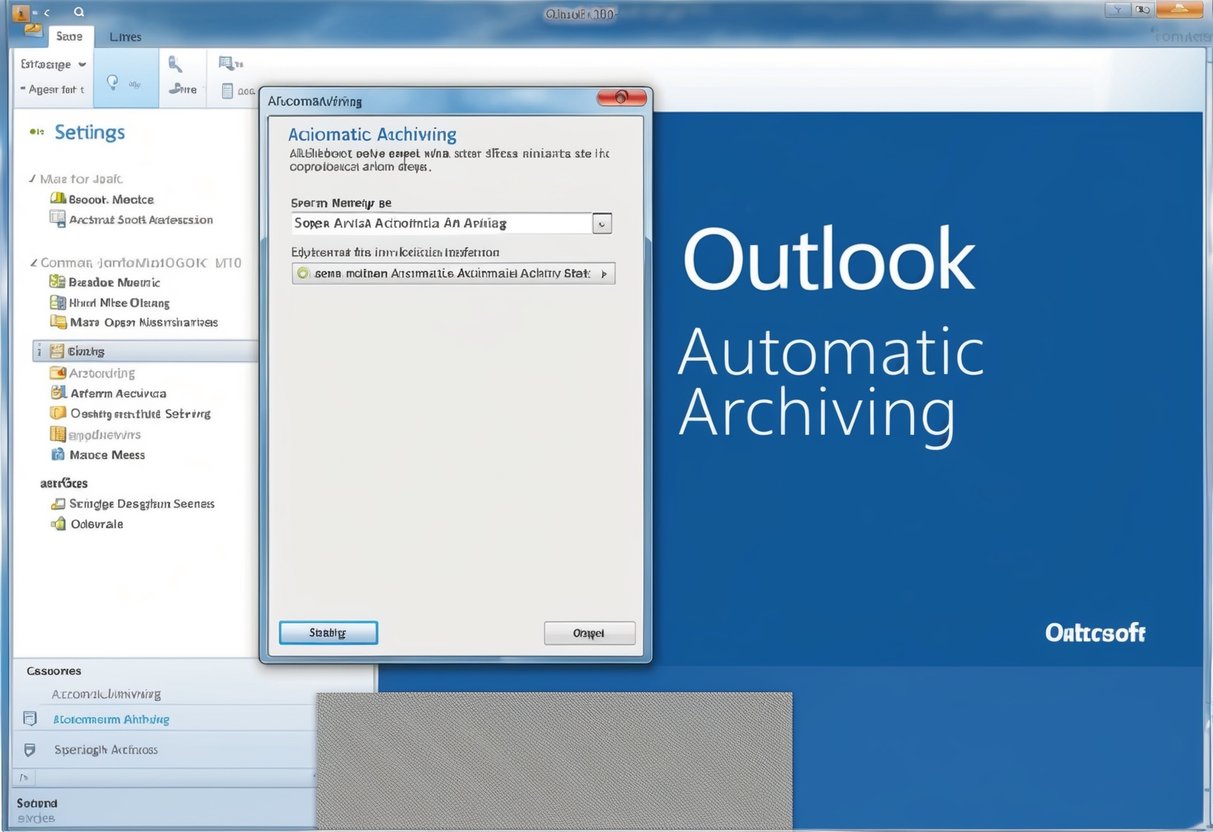Enable the green radio option in the dialog
1213x832 pixels.
point(303,272)
